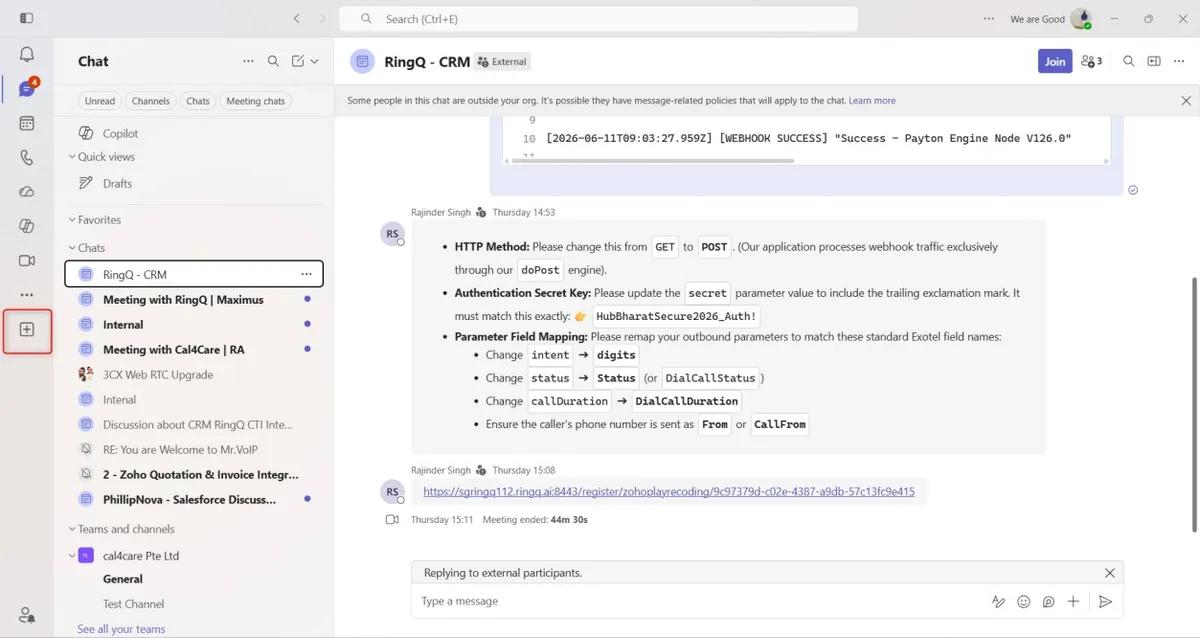
Task: Open the Calendar app in left rail
Action: (x=27, y=123)
